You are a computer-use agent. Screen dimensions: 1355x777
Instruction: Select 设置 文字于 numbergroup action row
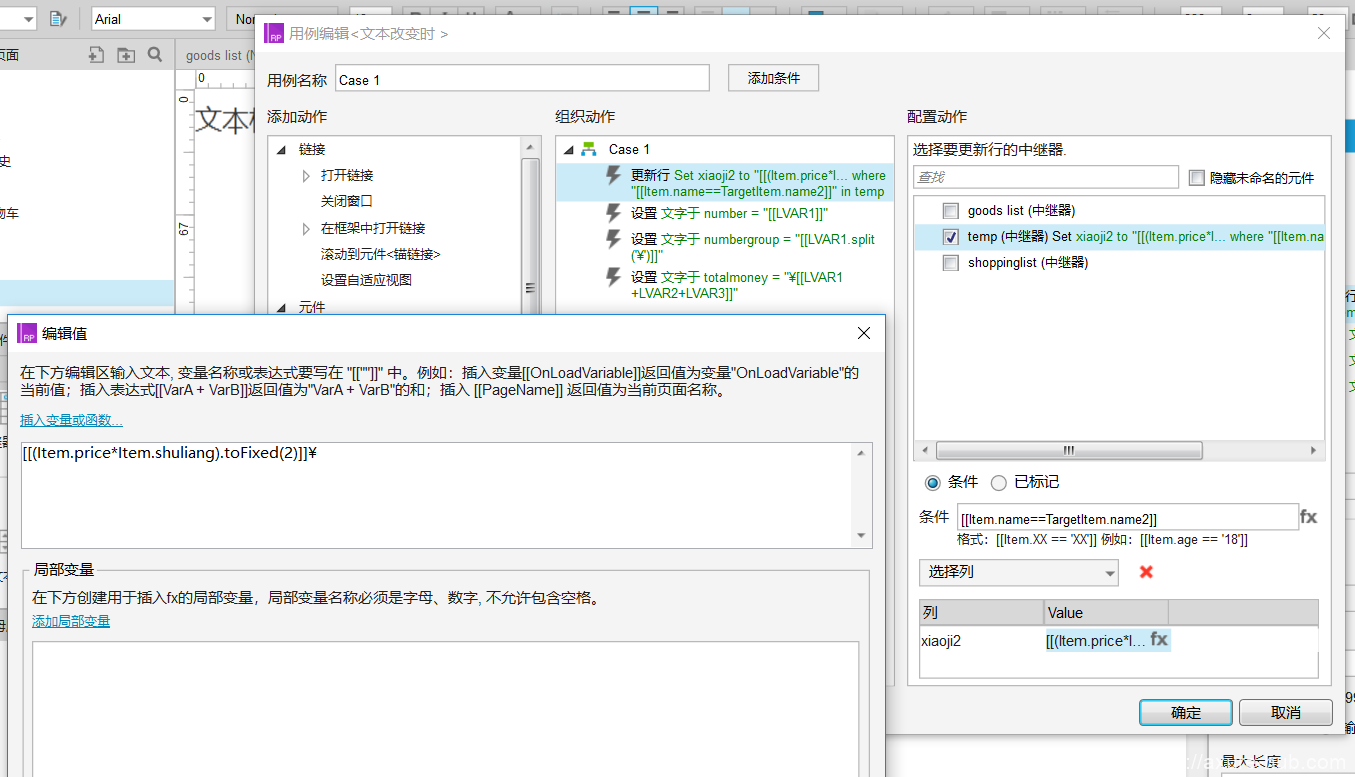point(725,246)
